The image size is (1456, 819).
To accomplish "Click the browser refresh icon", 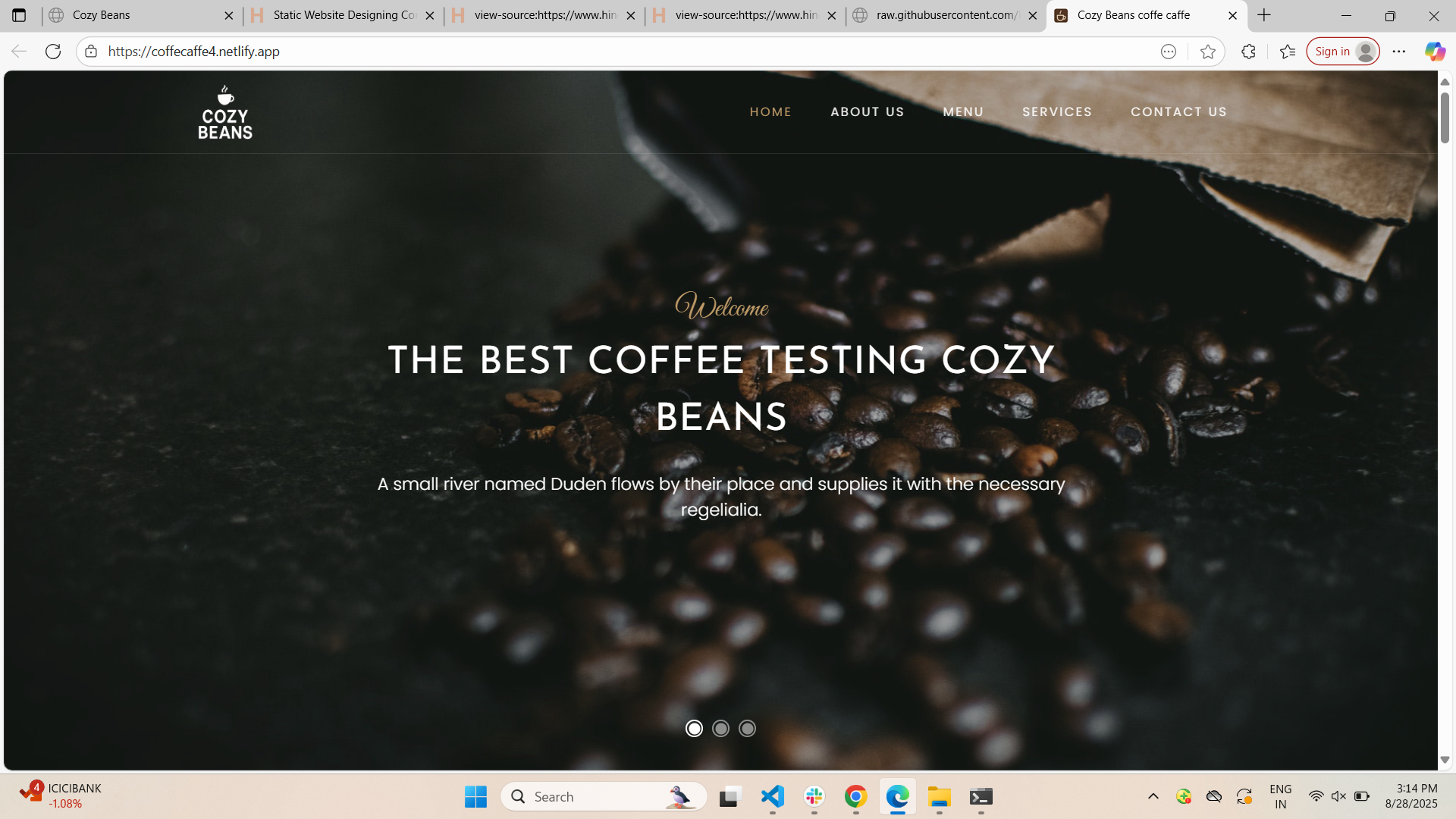I will pyautogui.click(x=53, y=52).
